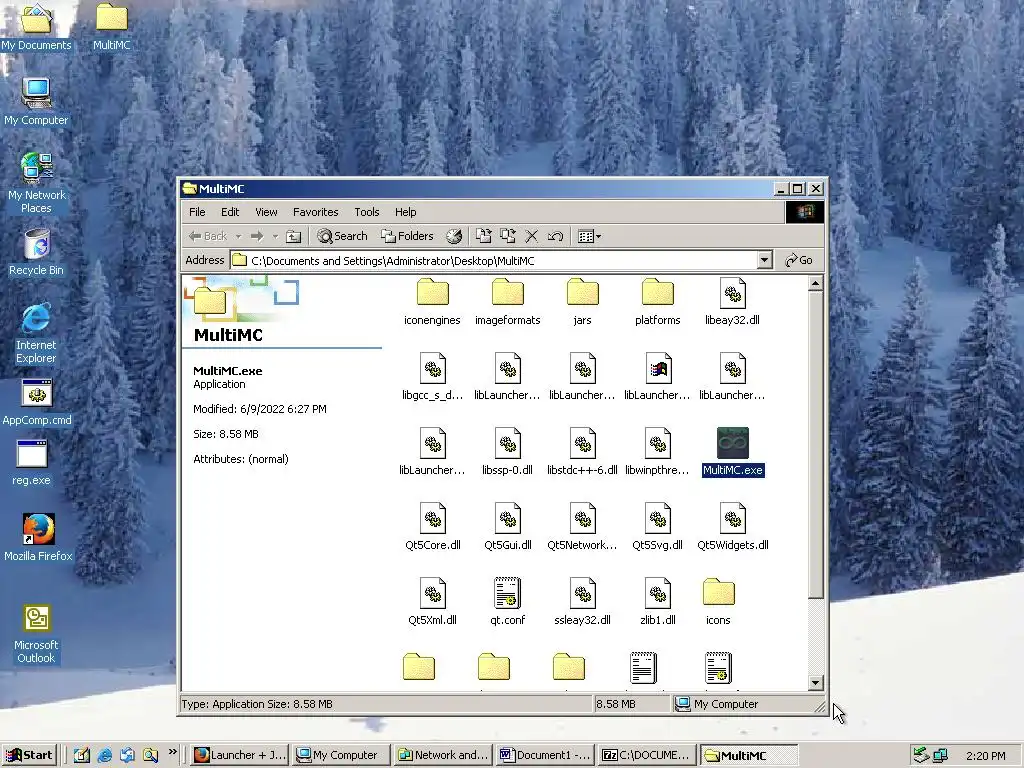Screen dimensions: 1024x768
Task: Expand the Address bar dropdown arrow
Action: coord(764,260)
